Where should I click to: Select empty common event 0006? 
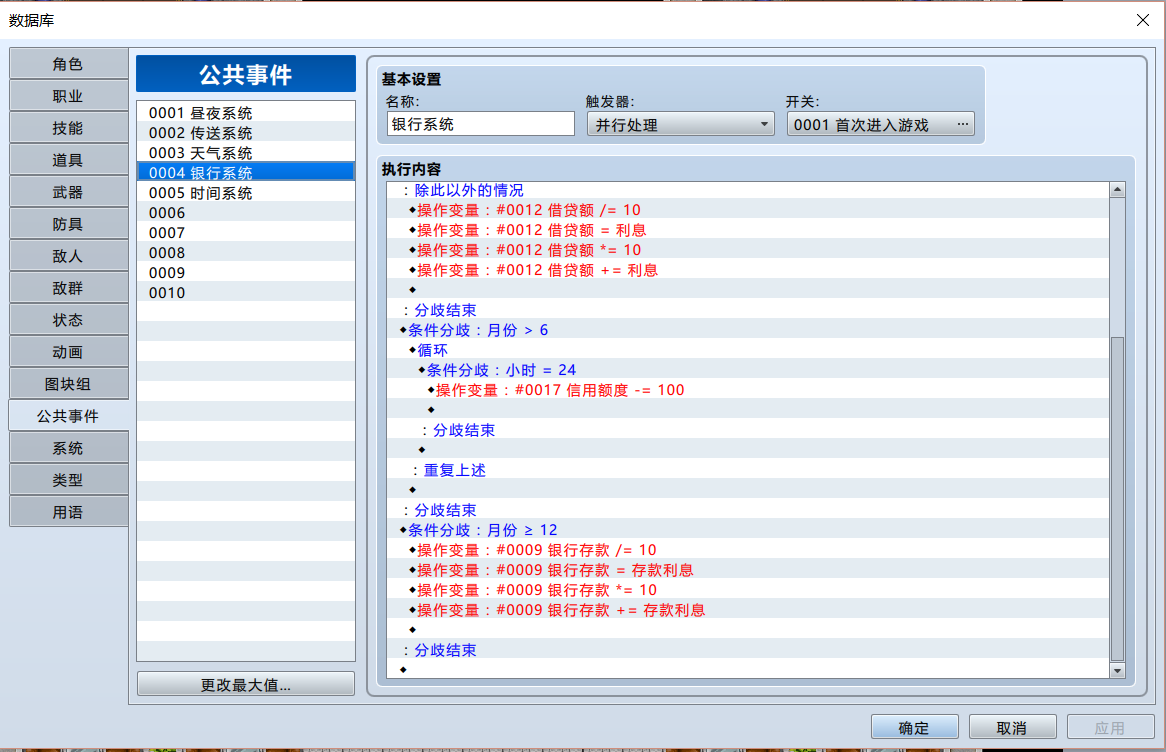coord(245,213)
